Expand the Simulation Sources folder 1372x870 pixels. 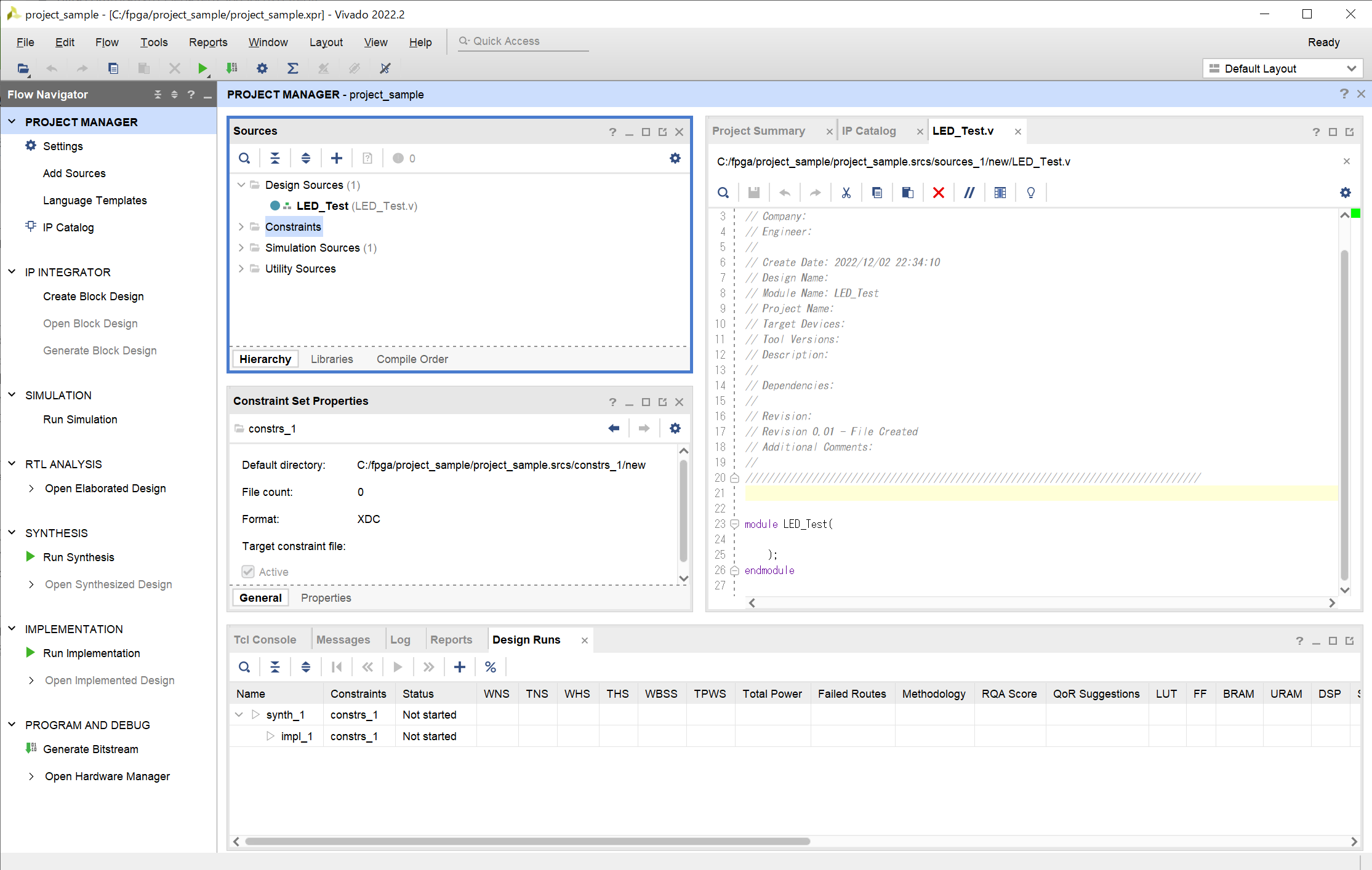click(x=241, y=248)
